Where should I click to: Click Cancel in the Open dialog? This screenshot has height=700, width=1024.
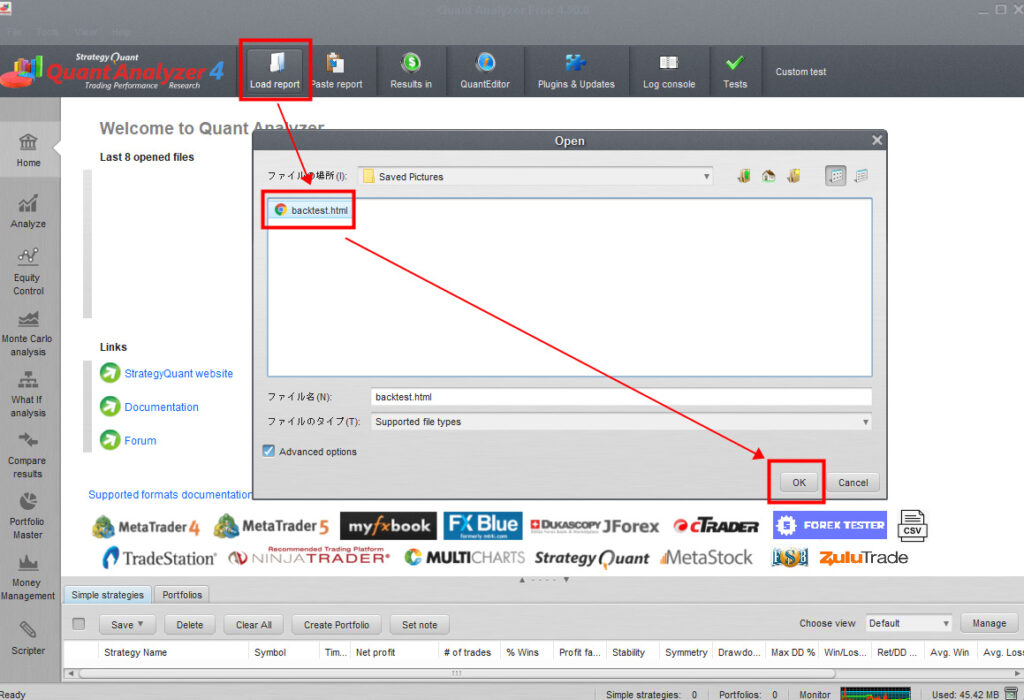click(x=853, y=483)
